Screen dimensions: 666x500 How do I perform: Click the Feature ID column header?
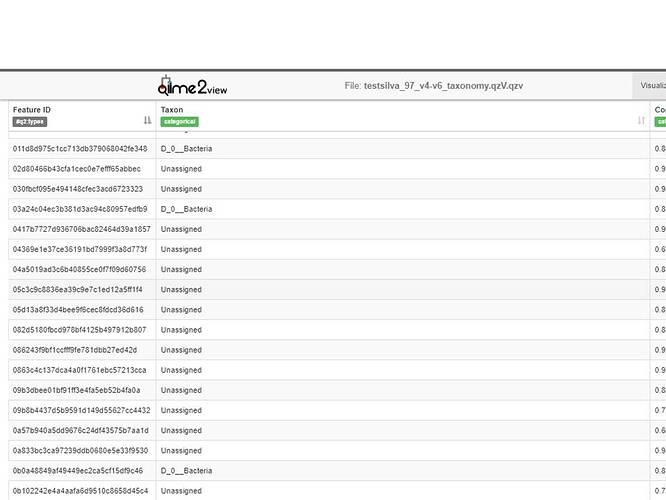click(x=33, y=109)
